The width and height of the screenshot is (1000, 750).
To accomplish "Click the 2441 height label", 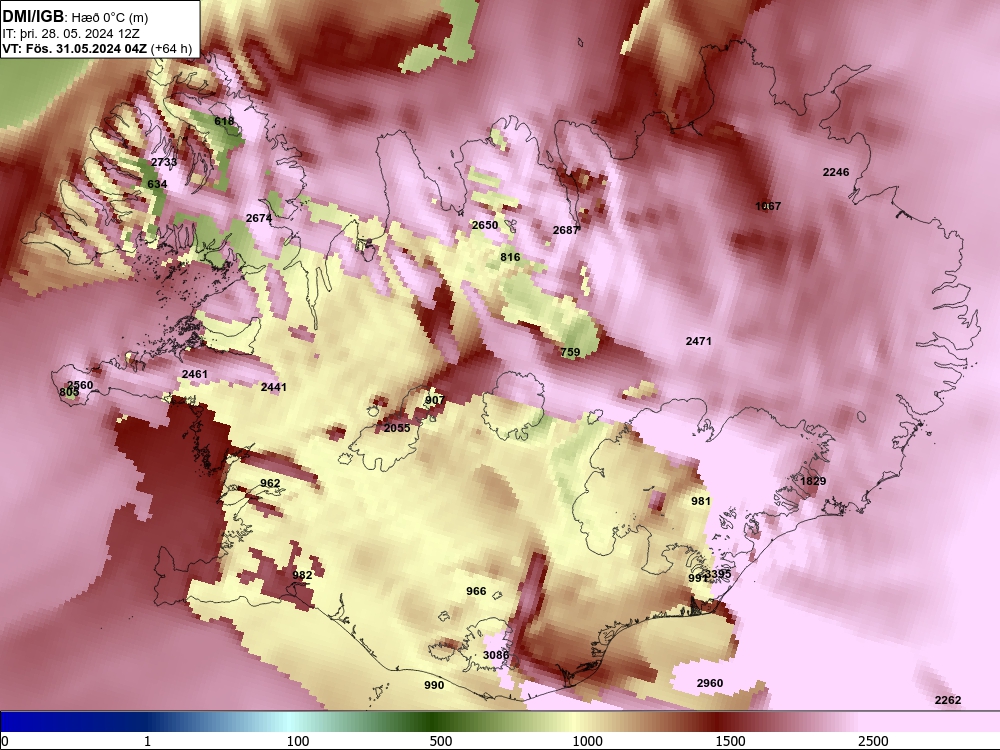I will [274, 387].
